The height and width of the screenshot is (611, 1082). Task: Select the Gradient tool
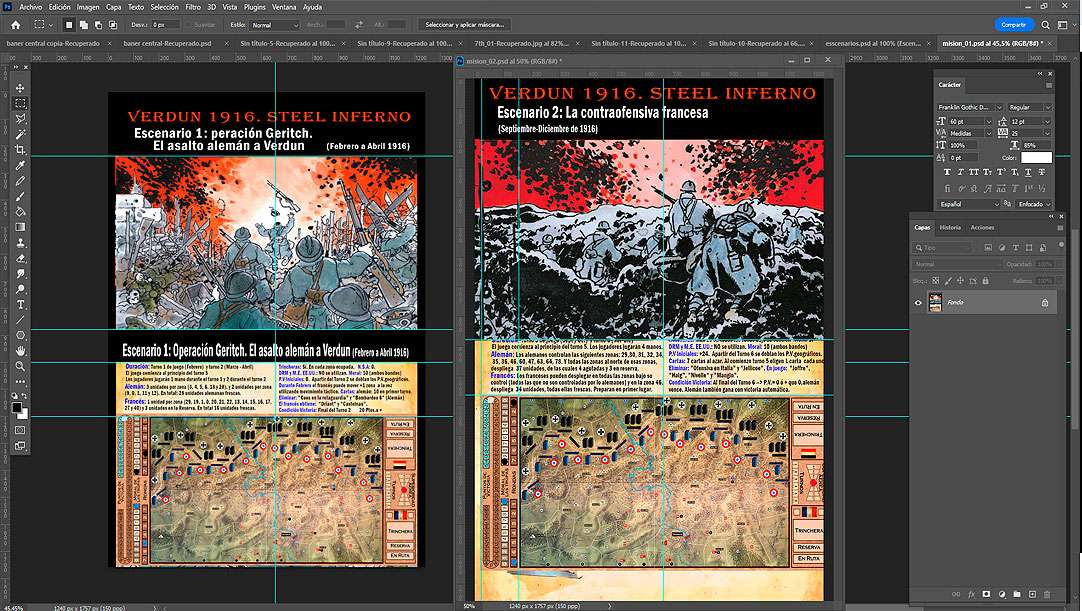(21, 227)
